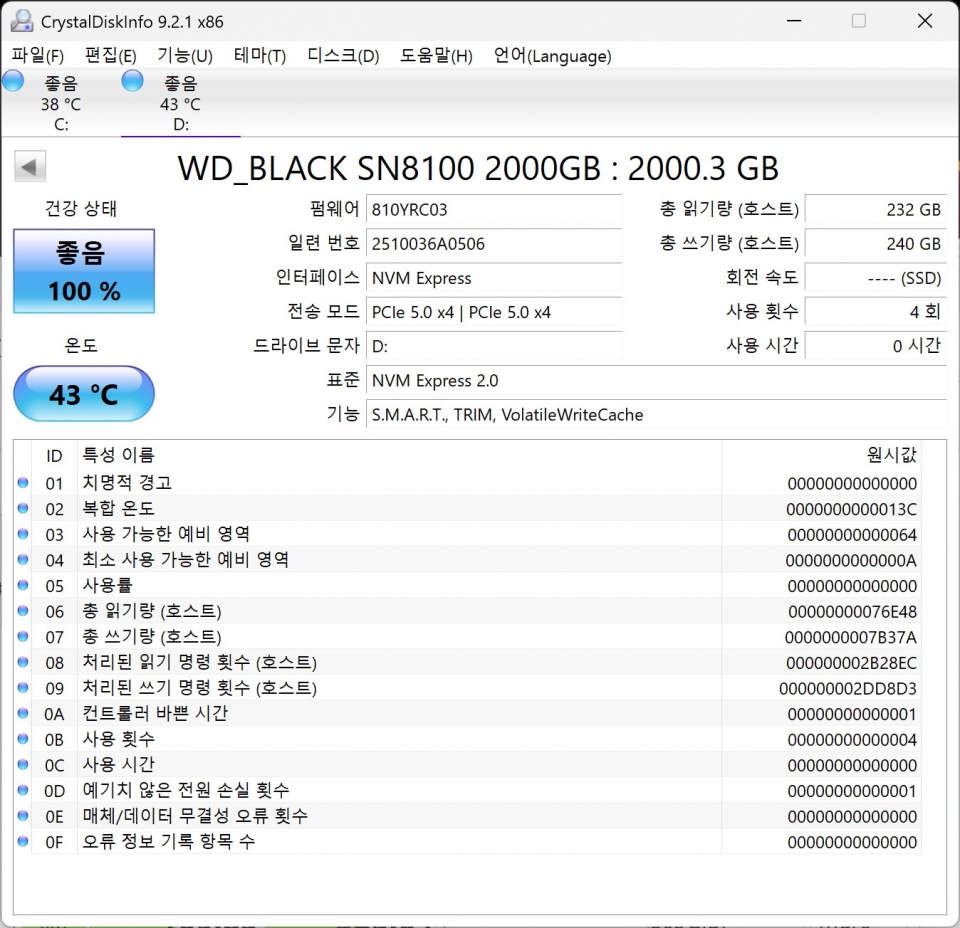Click the status dot for ID 0F row
960x928 pixels.
pyautogui.click(x=23, y=842)
